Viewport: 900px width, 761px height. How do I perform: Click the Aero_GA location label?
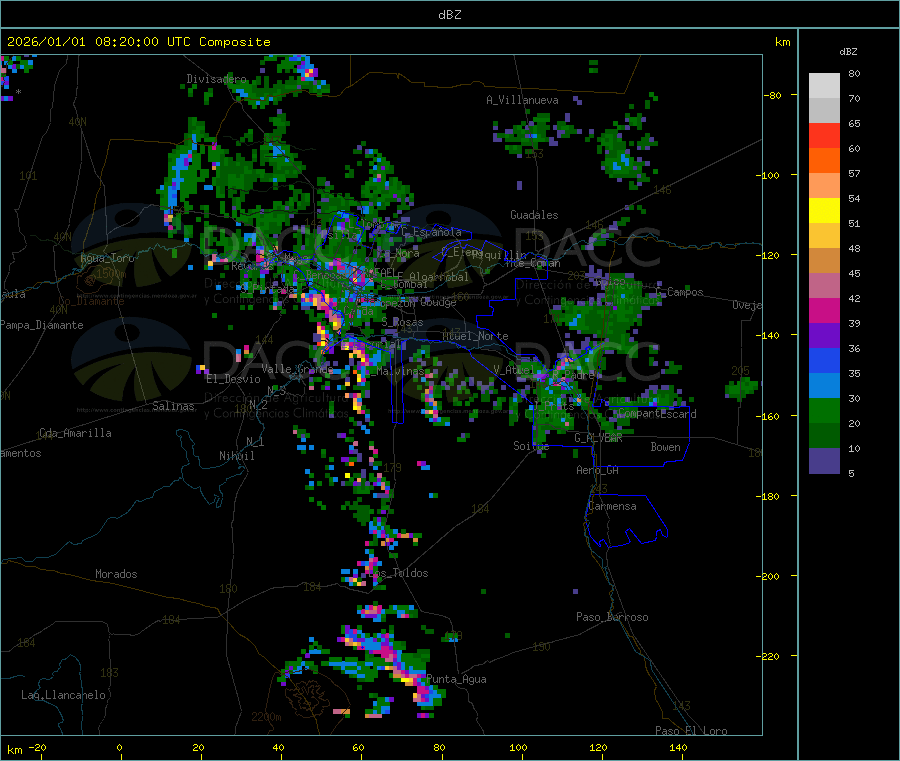point(598,470)
